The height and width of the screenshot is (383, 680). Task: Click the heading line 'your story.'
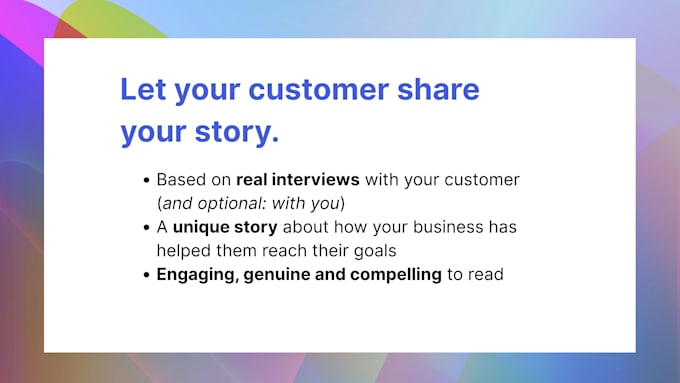(x=199, y=132)
